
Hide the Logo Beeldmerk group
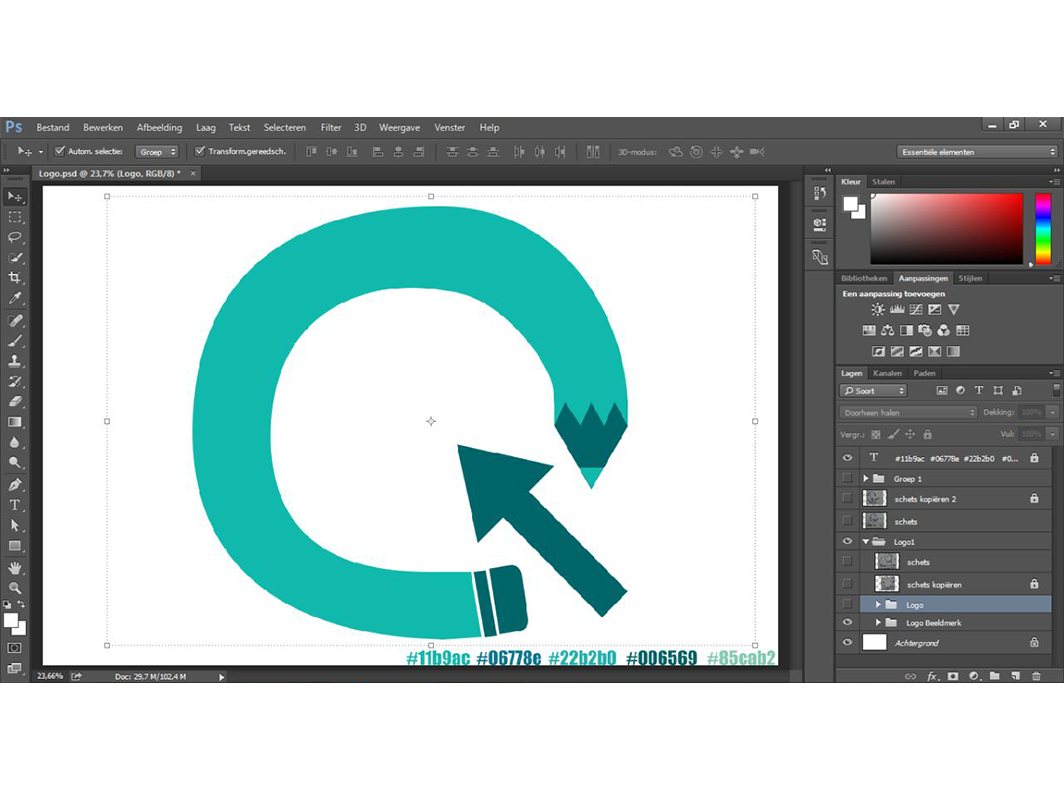(x=848, y=622)
